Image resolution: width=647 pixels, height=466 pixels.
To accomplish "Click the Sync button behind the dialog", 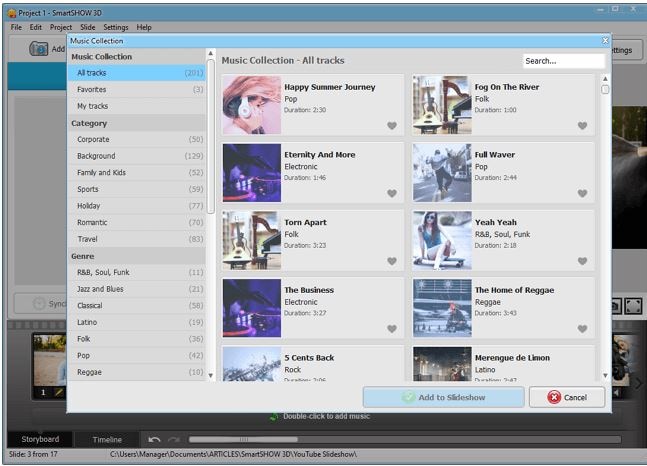I will click(x=40, y=304).
